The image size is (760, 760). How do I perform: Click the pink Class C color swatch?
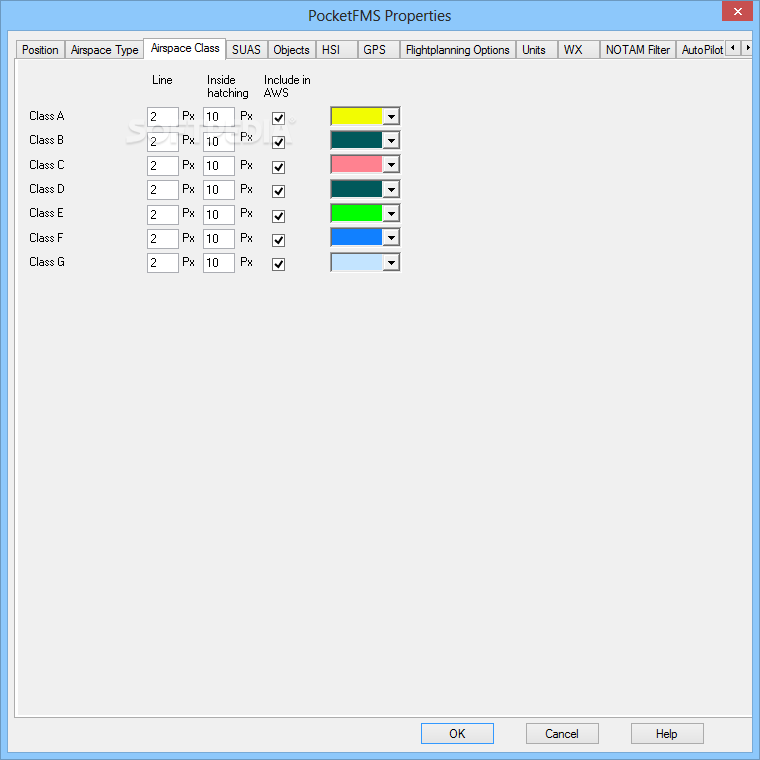pos(357,165)
